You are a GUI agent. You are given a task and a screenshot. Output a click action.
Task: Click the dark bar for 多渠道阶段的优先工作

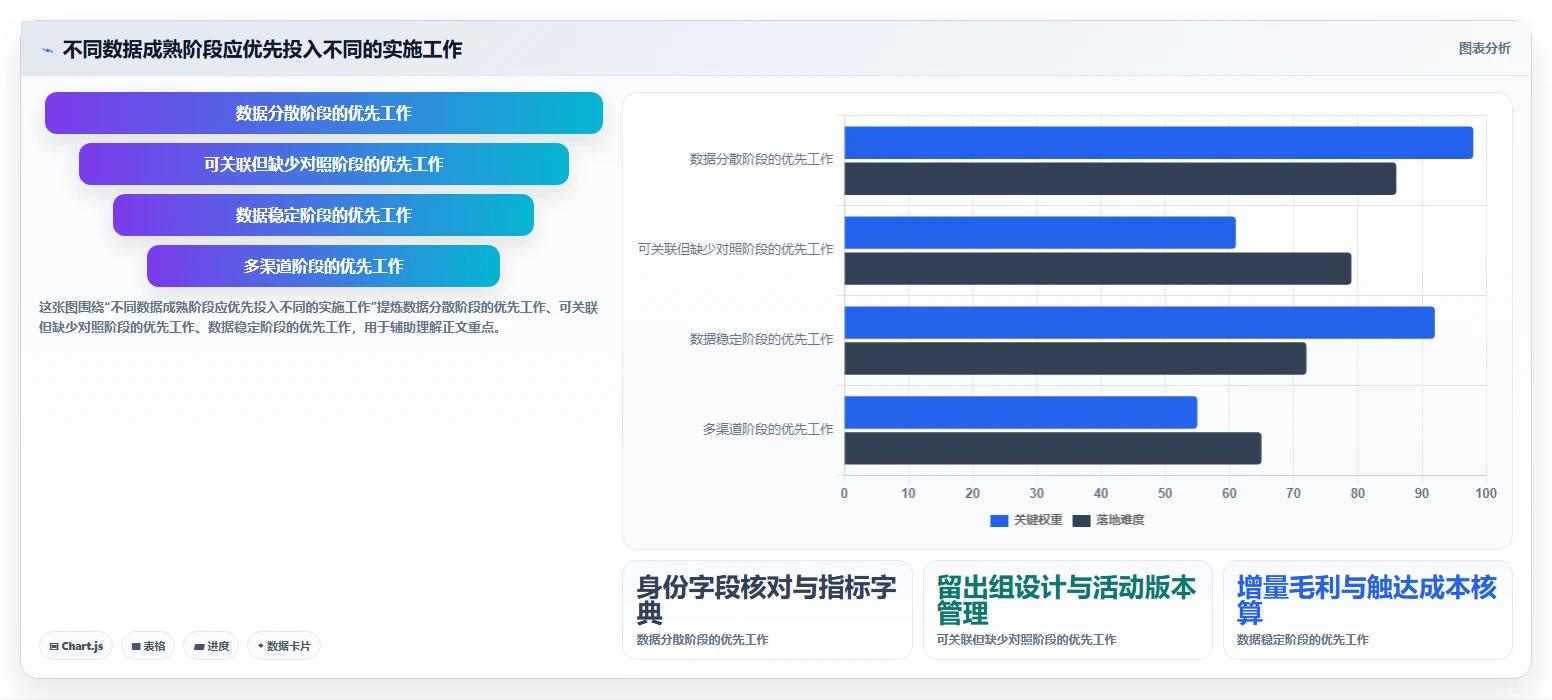1053,449
